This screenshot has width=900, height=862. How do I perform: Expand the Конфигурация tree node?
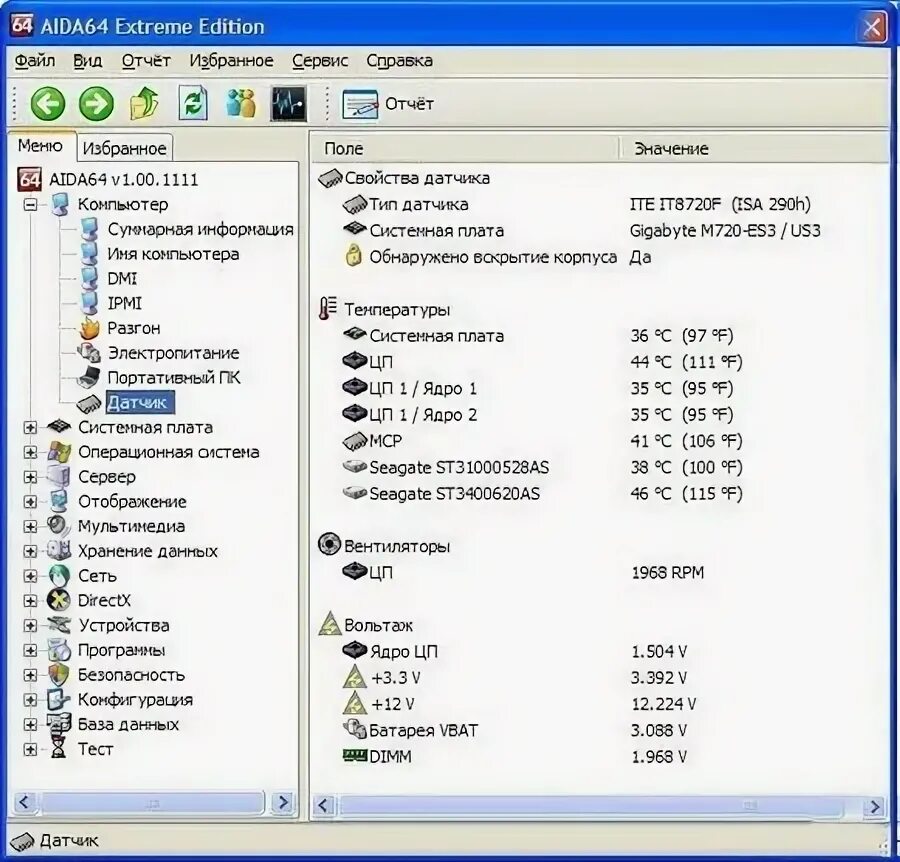[x=30, y=700]
